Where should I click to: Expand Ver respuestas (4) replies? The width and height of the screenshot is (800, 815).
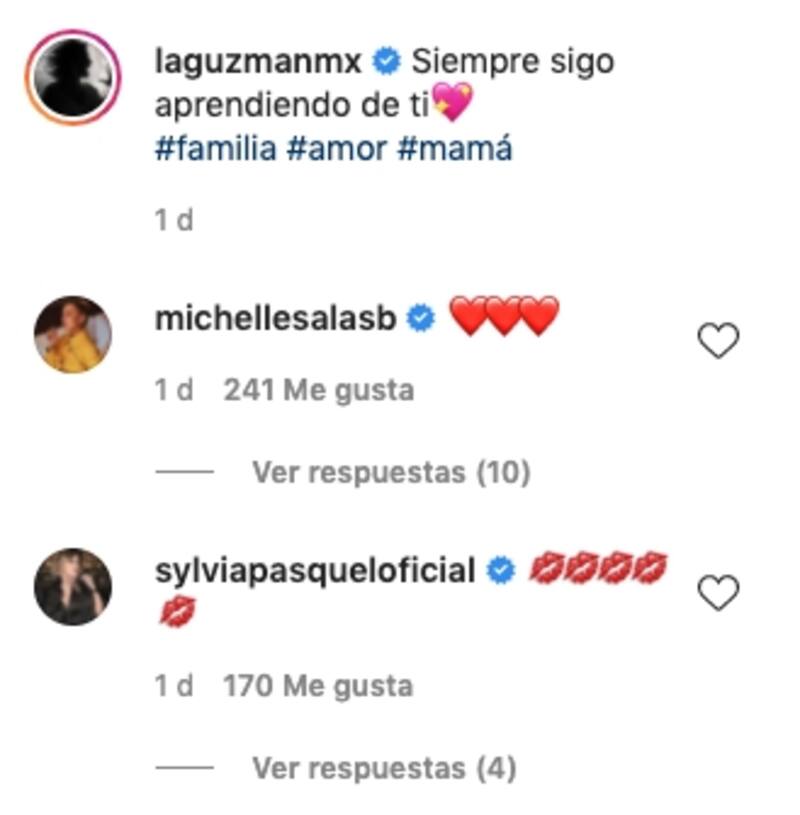tap(384, 768)
